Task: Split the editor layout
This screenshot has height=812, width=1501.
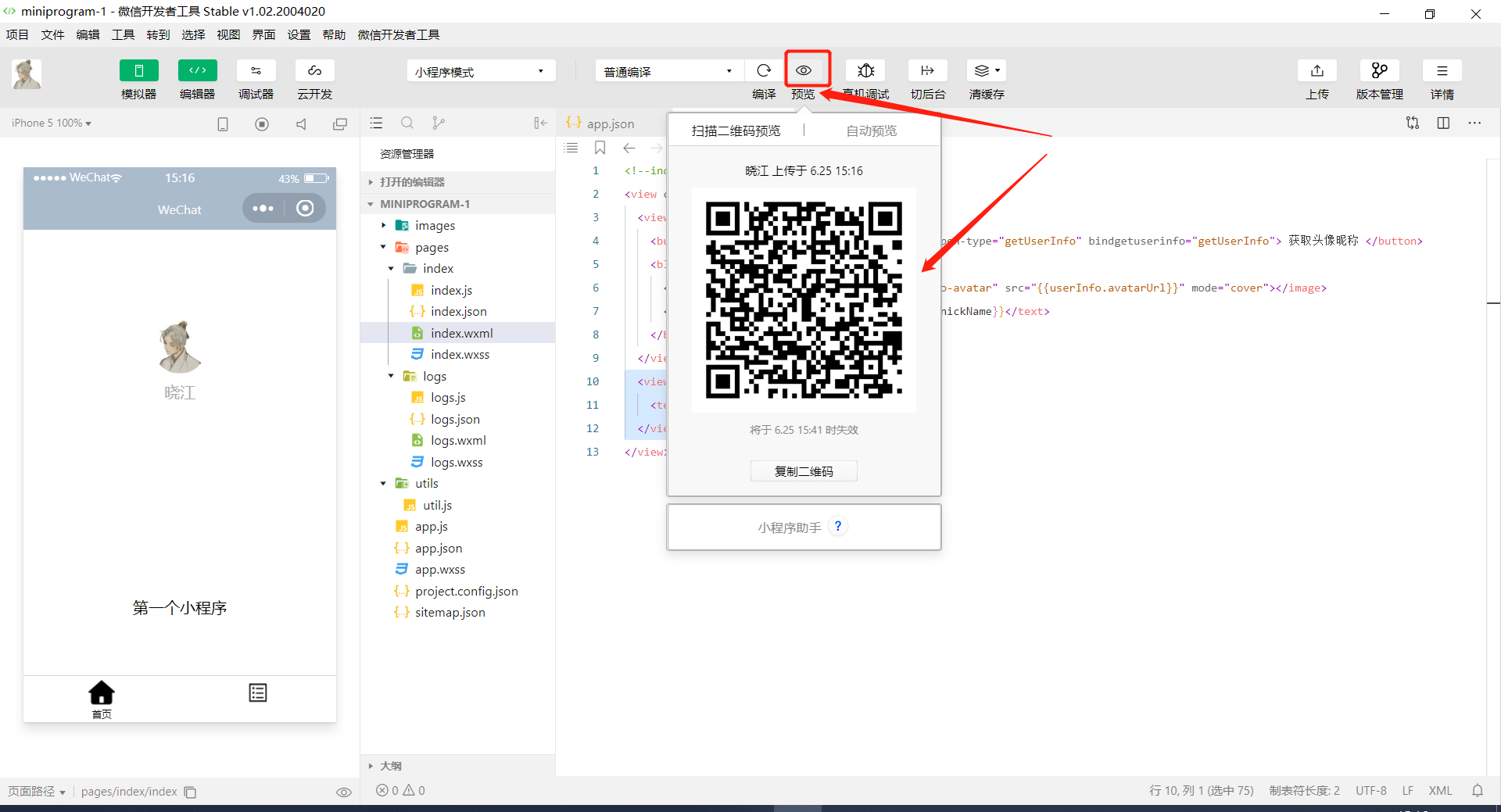Action: coord(1443,123)
